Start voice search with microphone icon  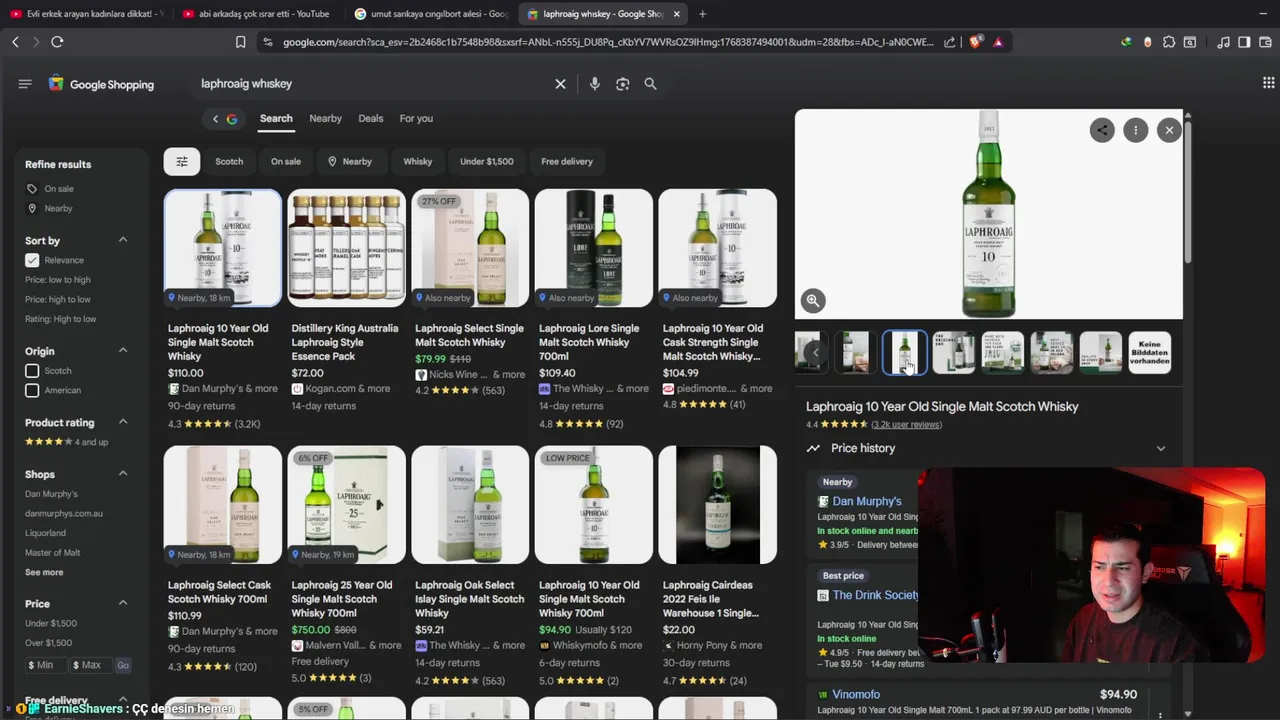click(x=594, y=84)
